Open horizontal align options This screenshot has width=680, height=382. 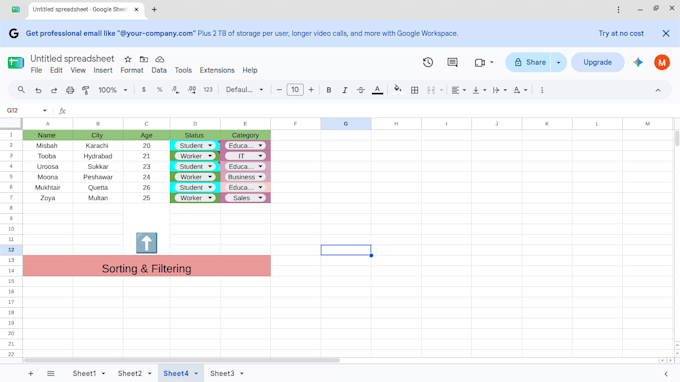point(458,90)
